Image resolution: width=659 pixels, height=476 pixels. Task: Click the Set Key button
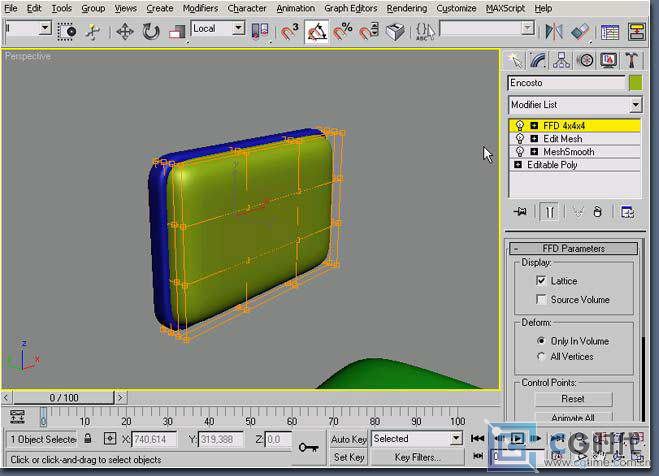click(348, 457)
